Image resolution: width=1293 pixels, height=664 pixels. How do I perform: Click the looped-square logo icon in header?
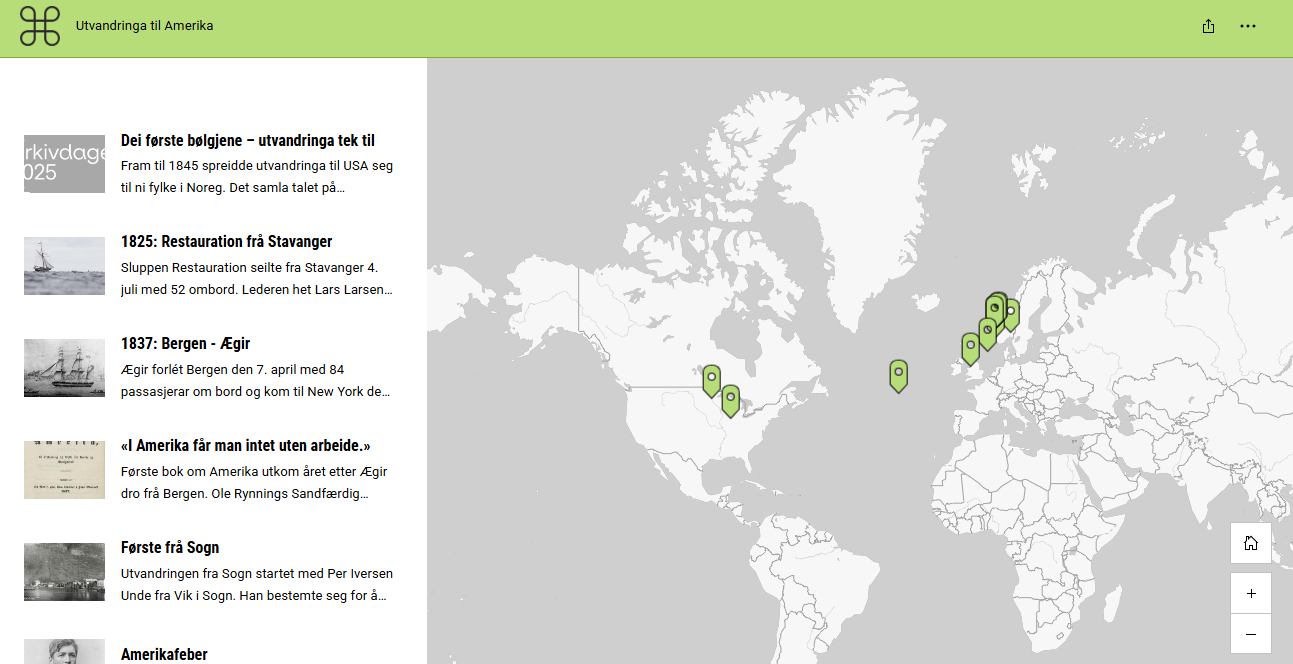pyautogui.click(x=40, y=26)
